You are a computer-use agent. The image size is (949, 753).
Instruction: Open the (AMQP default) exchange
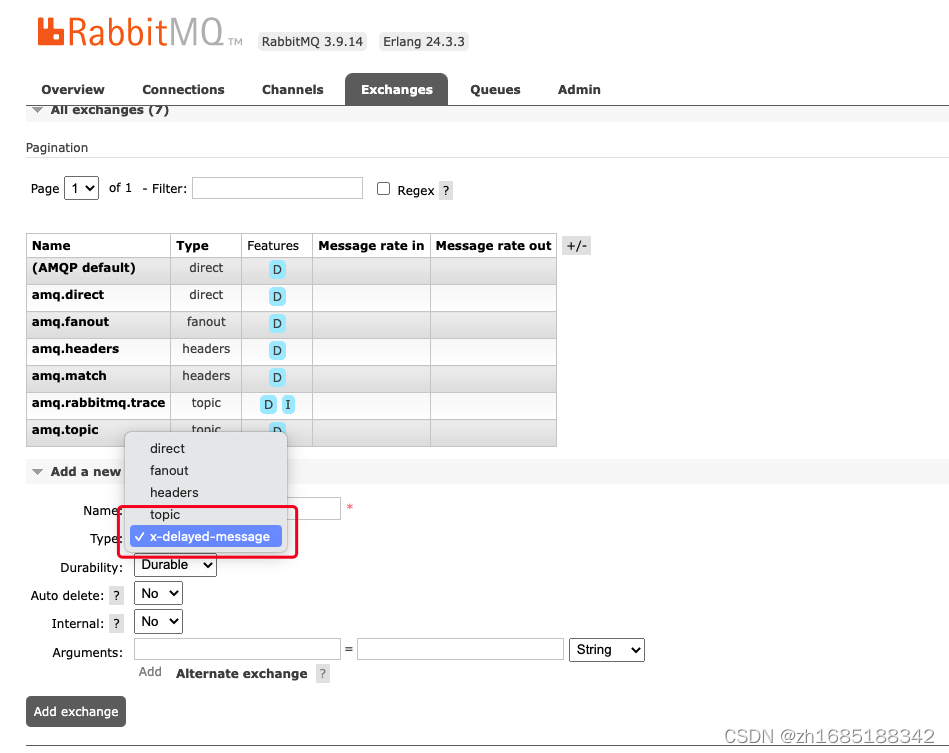coord(84,268)
